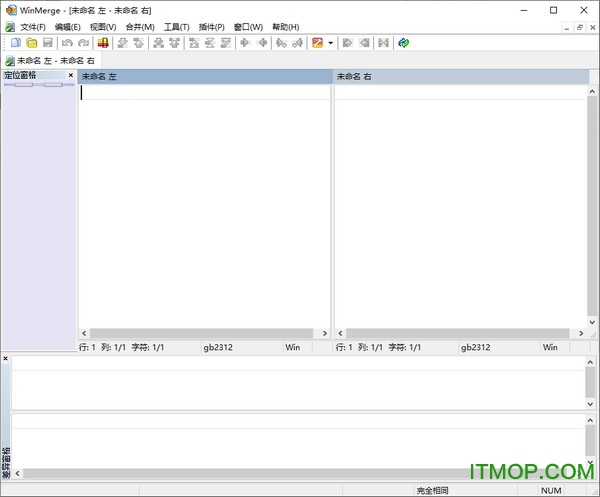Click WinMerge app icon in title bar
This screenshot has height=497, width=600.
(11, 10)
